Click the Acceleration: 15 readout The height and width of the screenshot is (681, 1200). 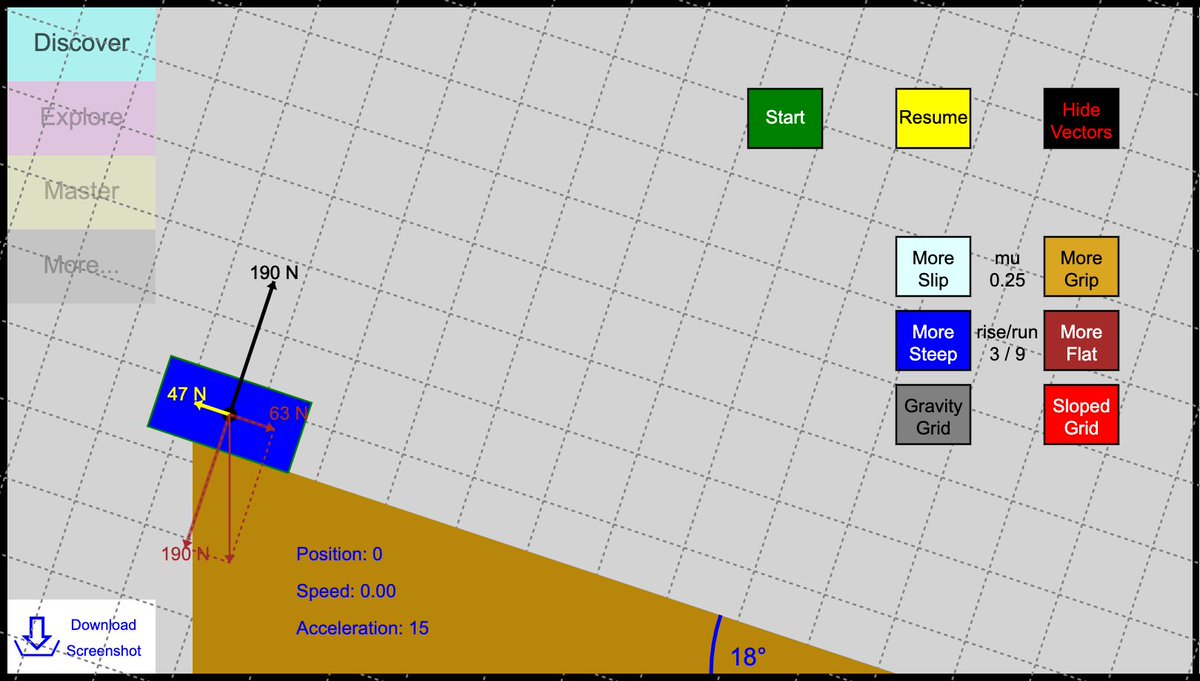[x=362, y=628]
